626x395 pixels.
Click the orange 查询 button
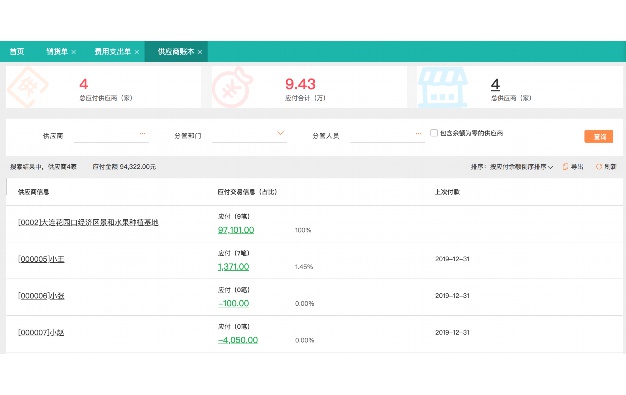pos(598,137)
